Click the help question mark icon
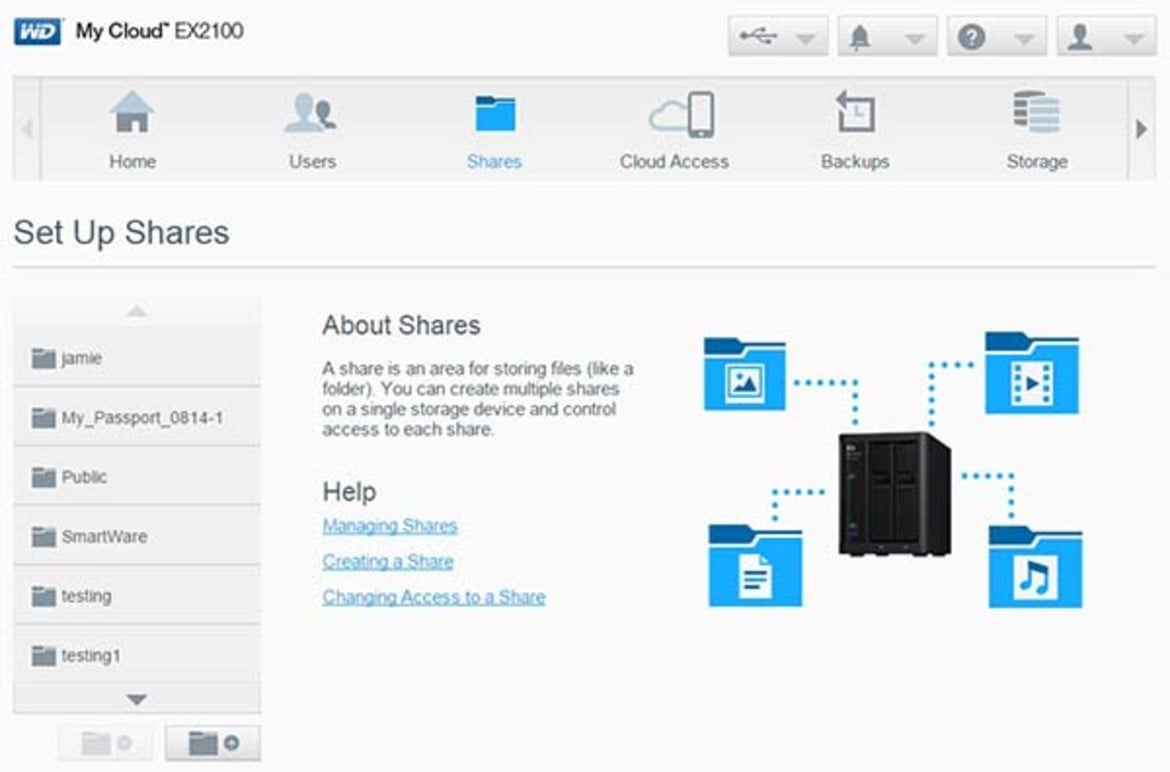 click(971, 37)
